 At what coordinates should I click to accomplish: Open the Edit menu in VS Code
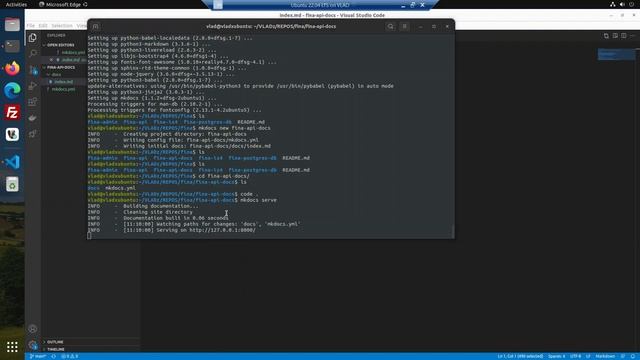pyautogui.click(x=43, y=26)
